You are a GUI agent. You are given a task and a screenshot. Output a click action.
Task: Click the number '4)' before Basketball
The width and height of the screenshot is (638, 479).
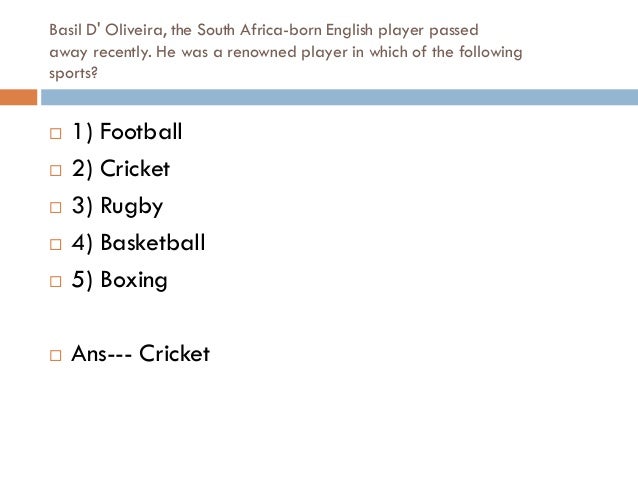[82, 243]
